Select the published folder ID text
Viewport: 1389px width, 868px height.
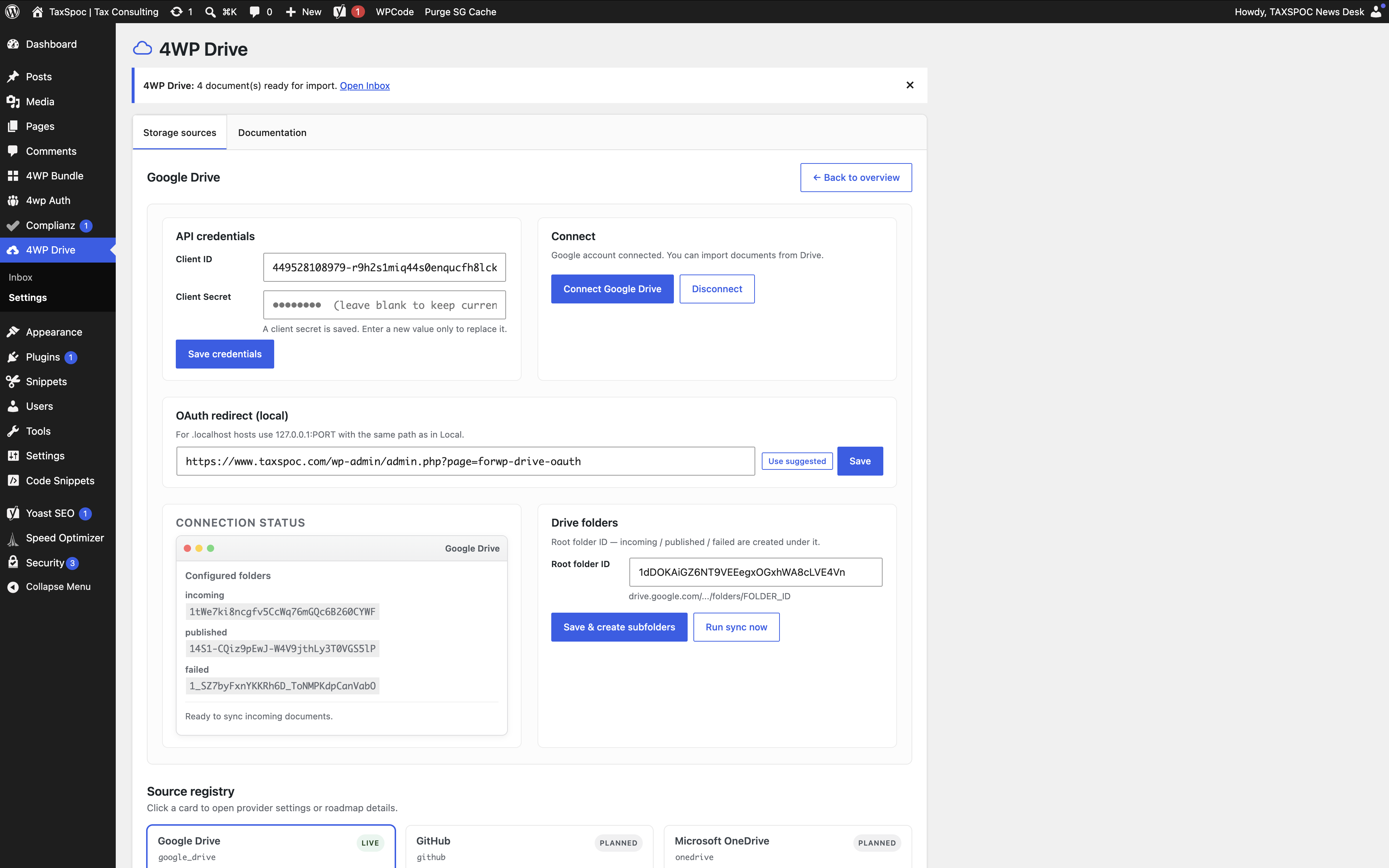[x=283, y=649]
